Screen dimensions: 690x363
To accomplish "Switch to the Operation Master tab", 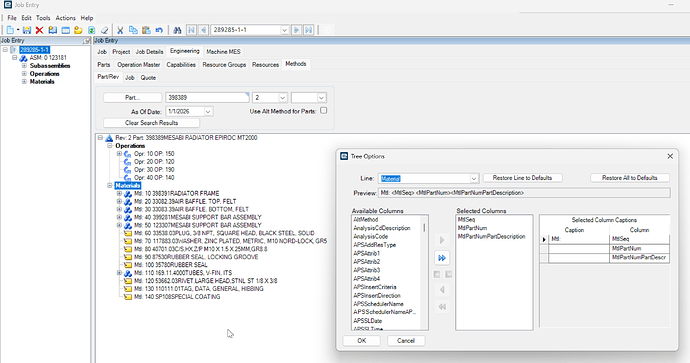I will tap(139, 65).
